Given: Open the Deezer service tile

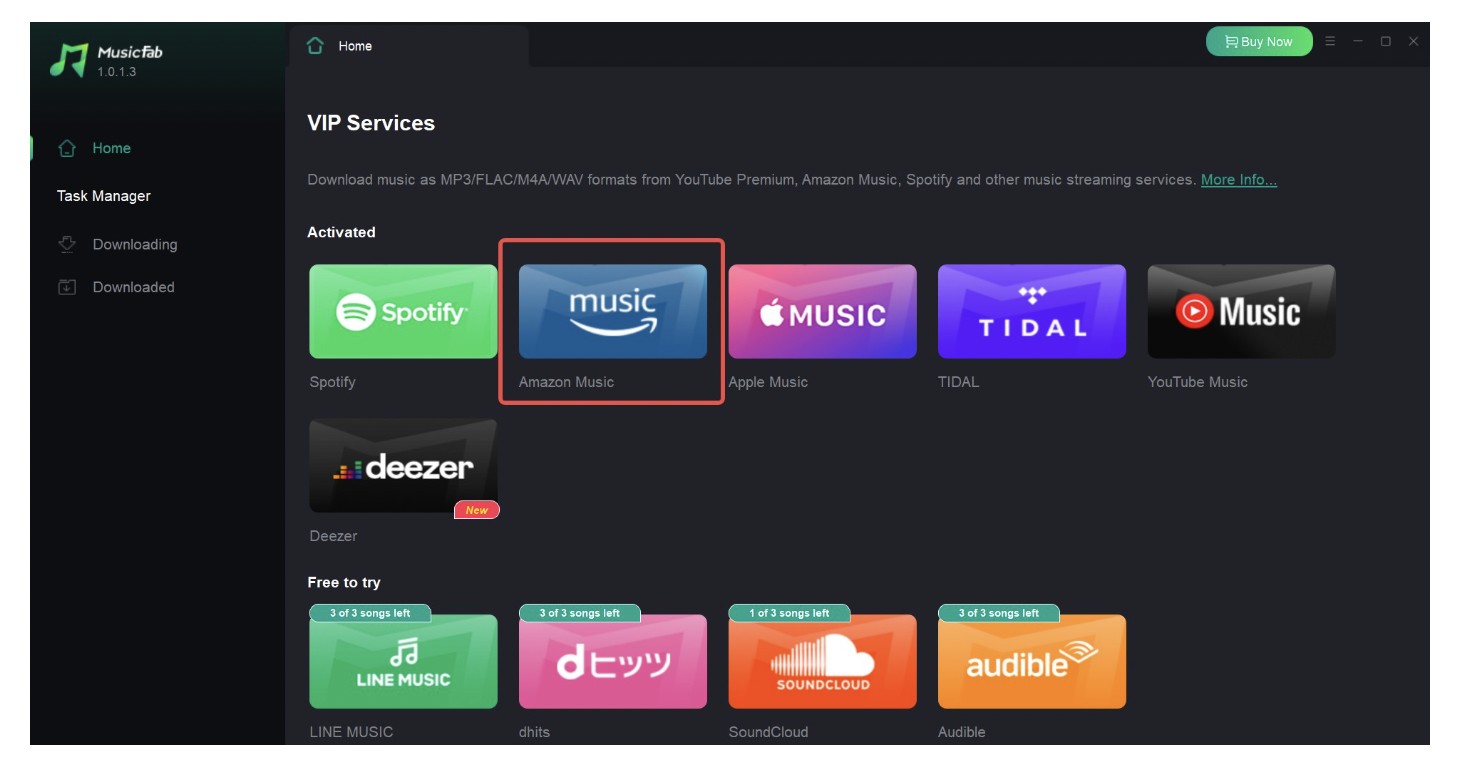Looking at the screenshot, I should [x=403, y=465].
